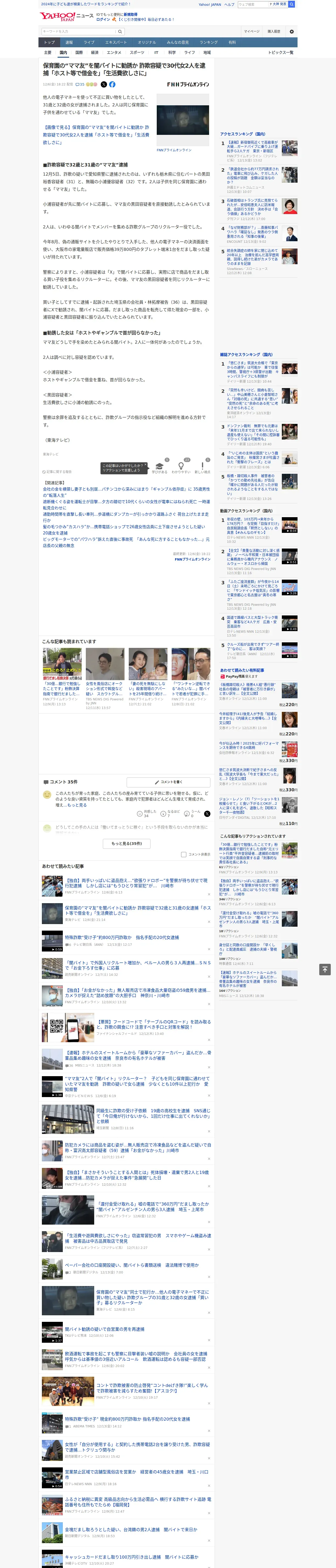Open related link about ビッグモーター パワハラ
Image resolution: width=336 pixels, height=1568 pixels.
coord(126,542)
